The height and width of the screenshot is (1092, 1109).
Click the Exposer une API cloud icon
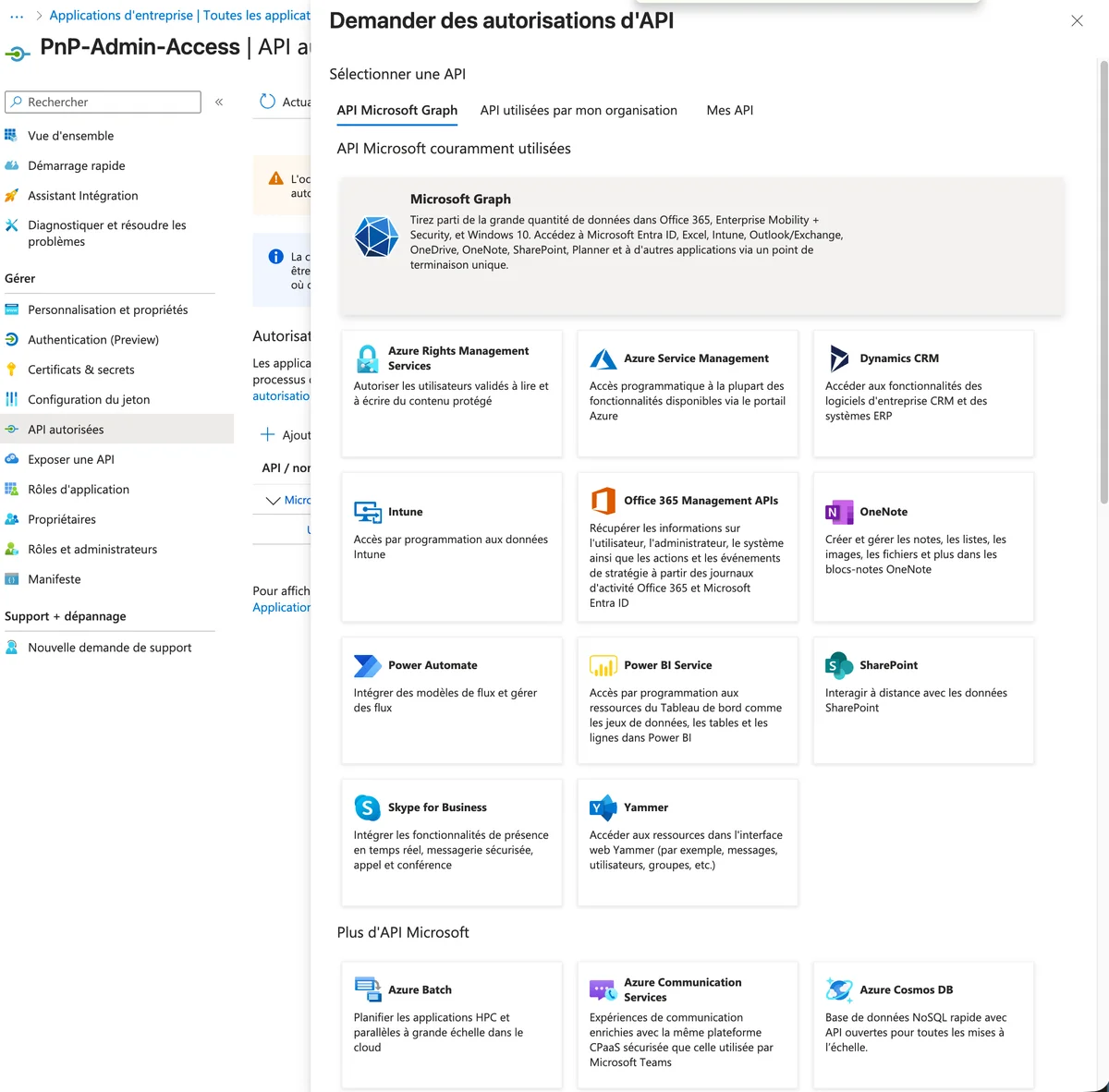[11, 459]
